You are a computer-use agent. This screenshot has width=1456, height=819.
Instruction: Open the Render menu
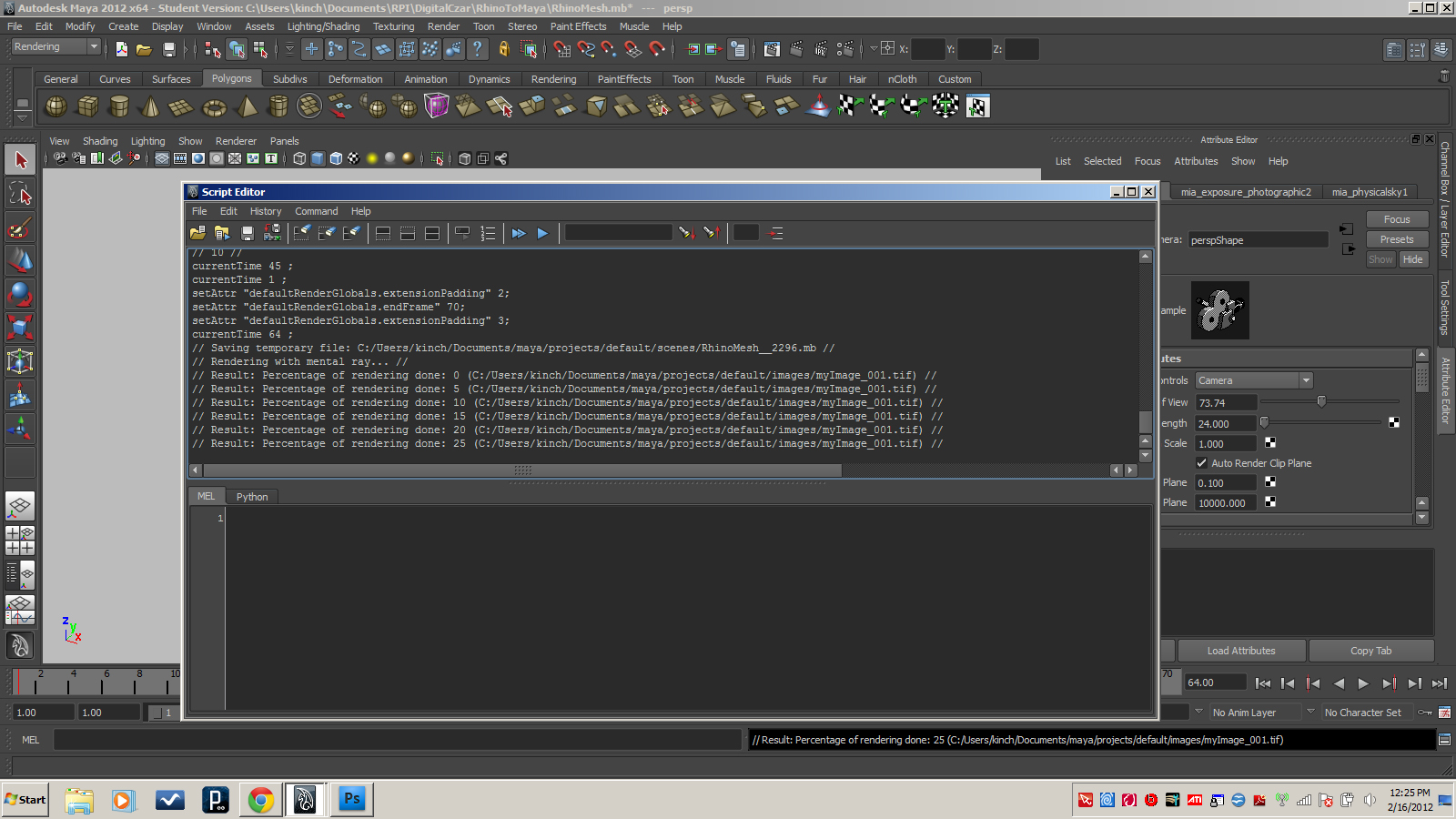coord(443,26)
